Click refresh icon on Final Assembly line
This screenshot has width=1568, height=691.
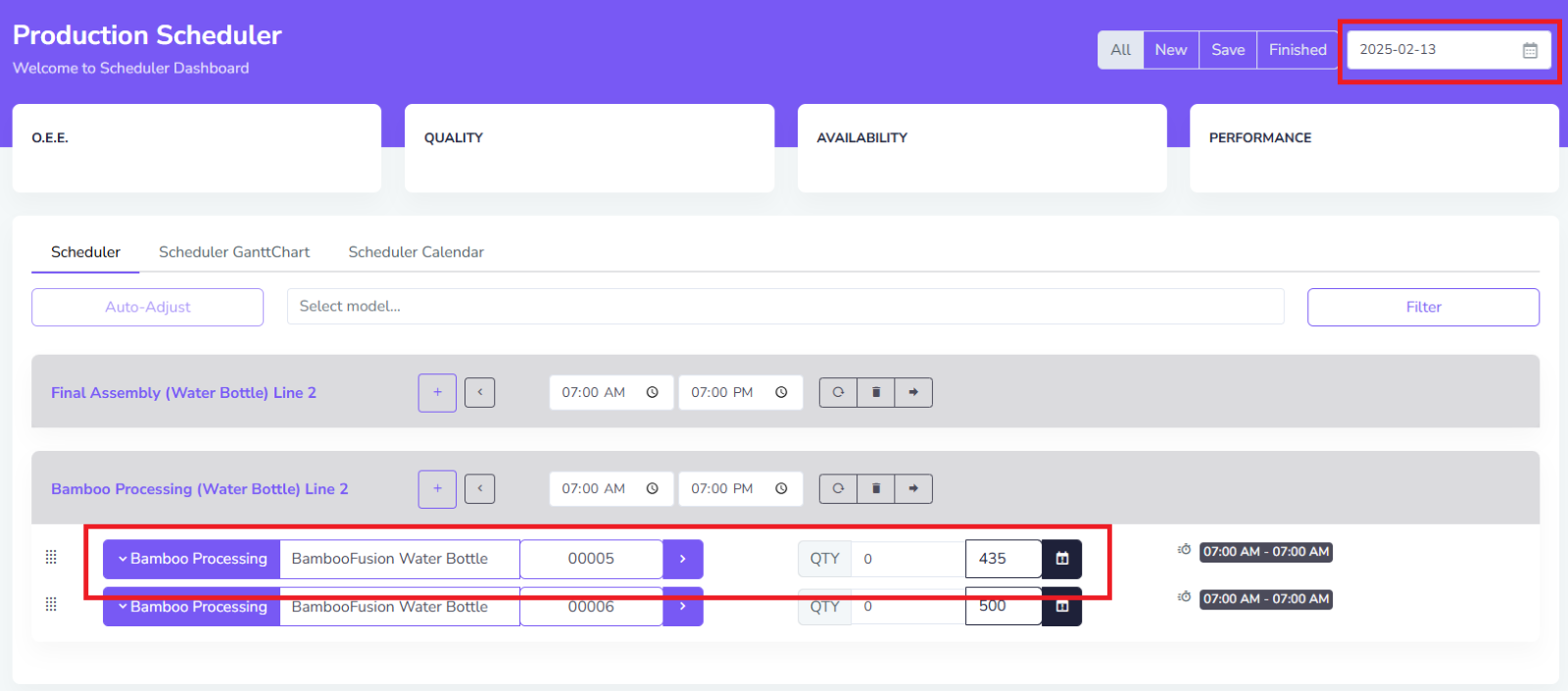pyautogui.click(x=838, y=393)
